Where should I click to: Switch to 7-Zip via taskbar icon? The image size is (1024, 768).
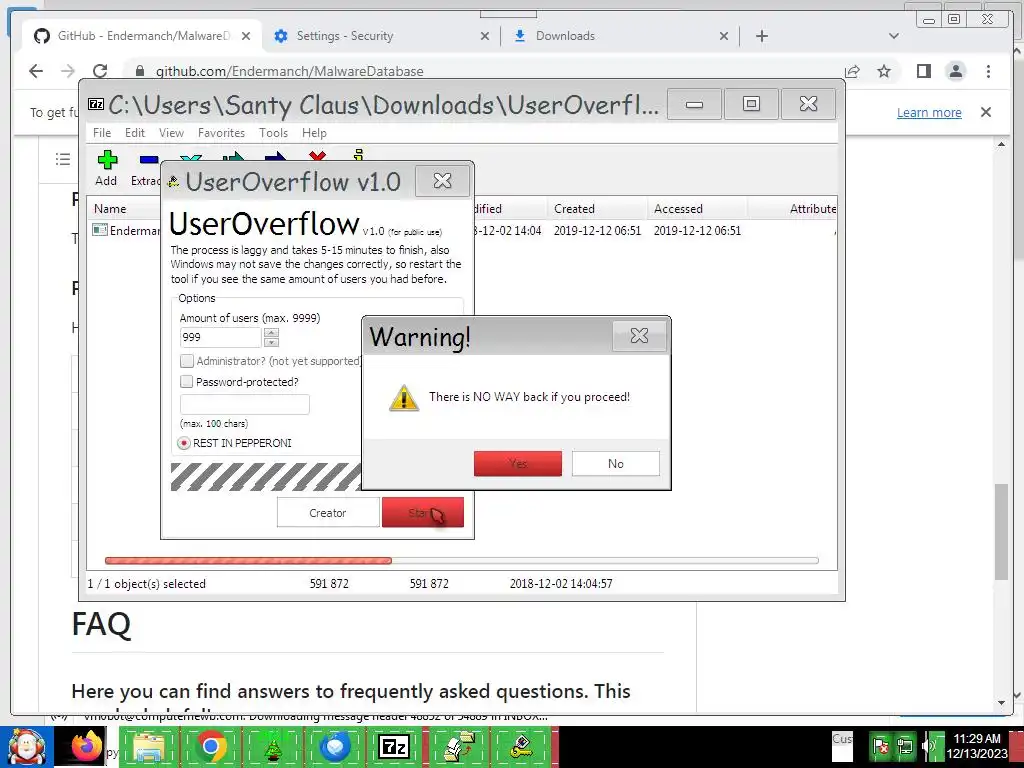(x=394, y=747)
